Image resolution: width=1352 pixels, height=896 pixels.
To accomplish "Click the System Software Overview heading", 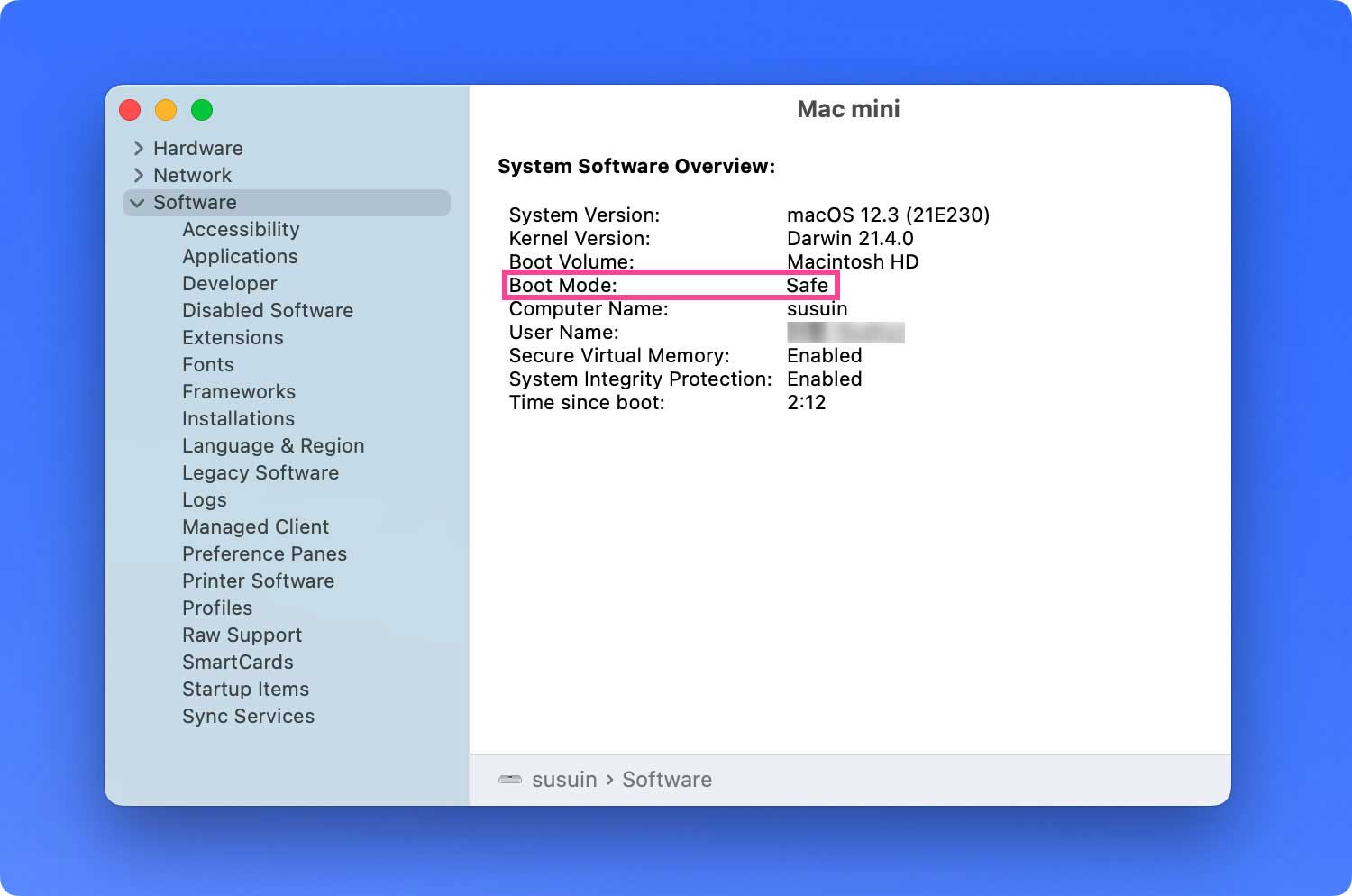I will point(636,167).
